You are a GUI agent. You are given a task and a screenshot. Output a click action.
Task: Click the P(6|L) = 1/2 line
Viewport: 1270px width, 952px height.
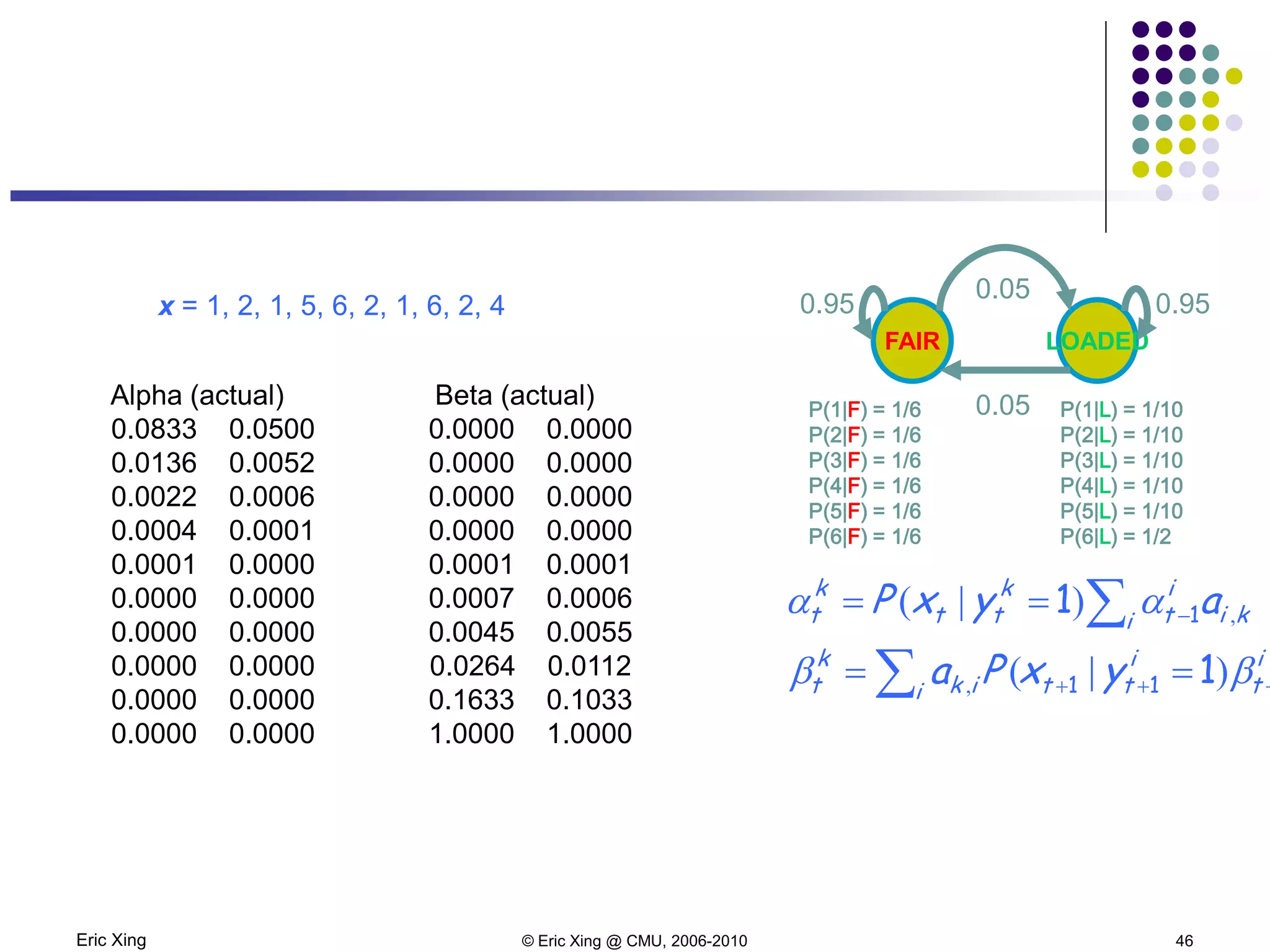point(1116,537)
